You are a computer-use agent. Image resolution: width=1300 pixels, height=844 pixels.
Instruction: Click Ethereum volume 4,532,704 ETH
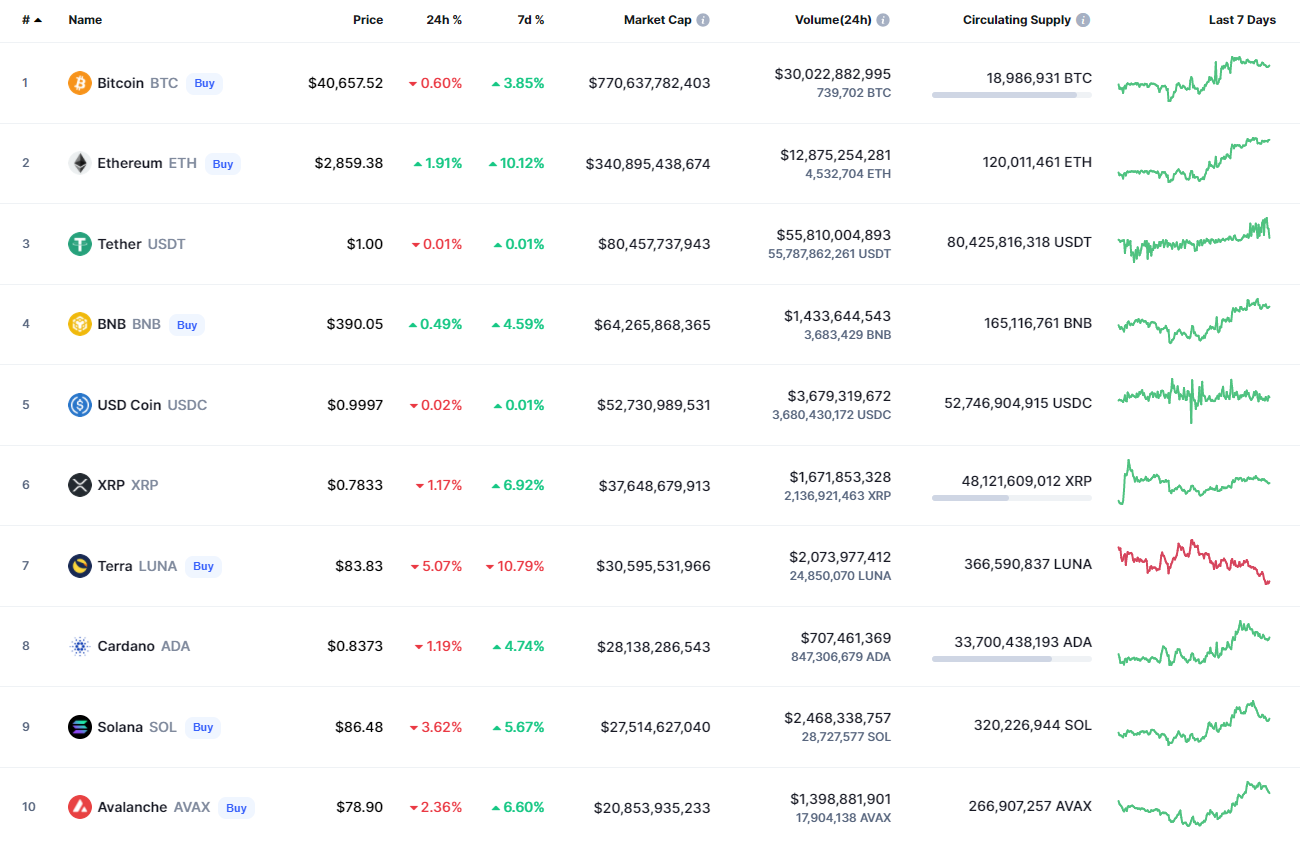tap(848, 174)
